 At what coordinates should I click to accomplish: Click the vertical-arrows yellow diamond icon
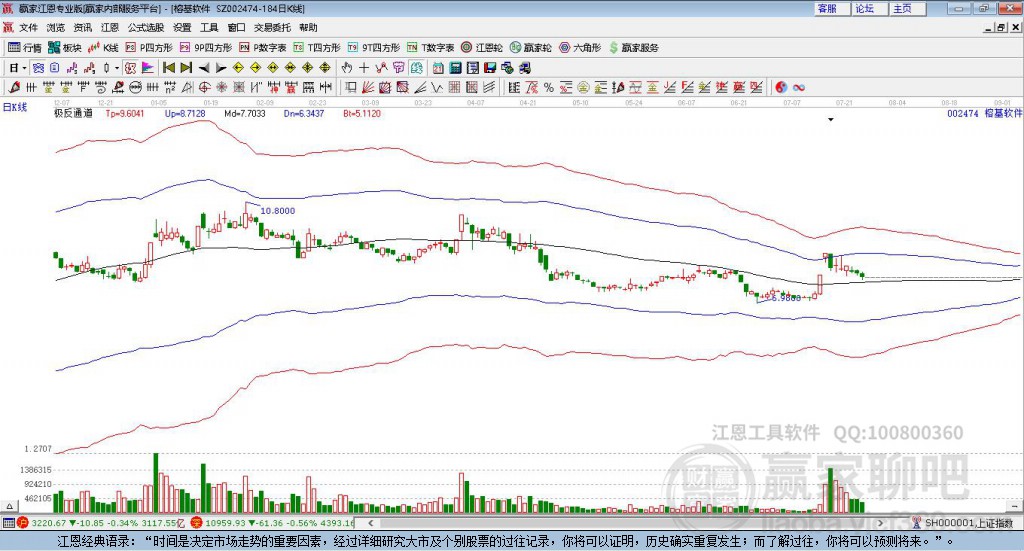point(325,68)
